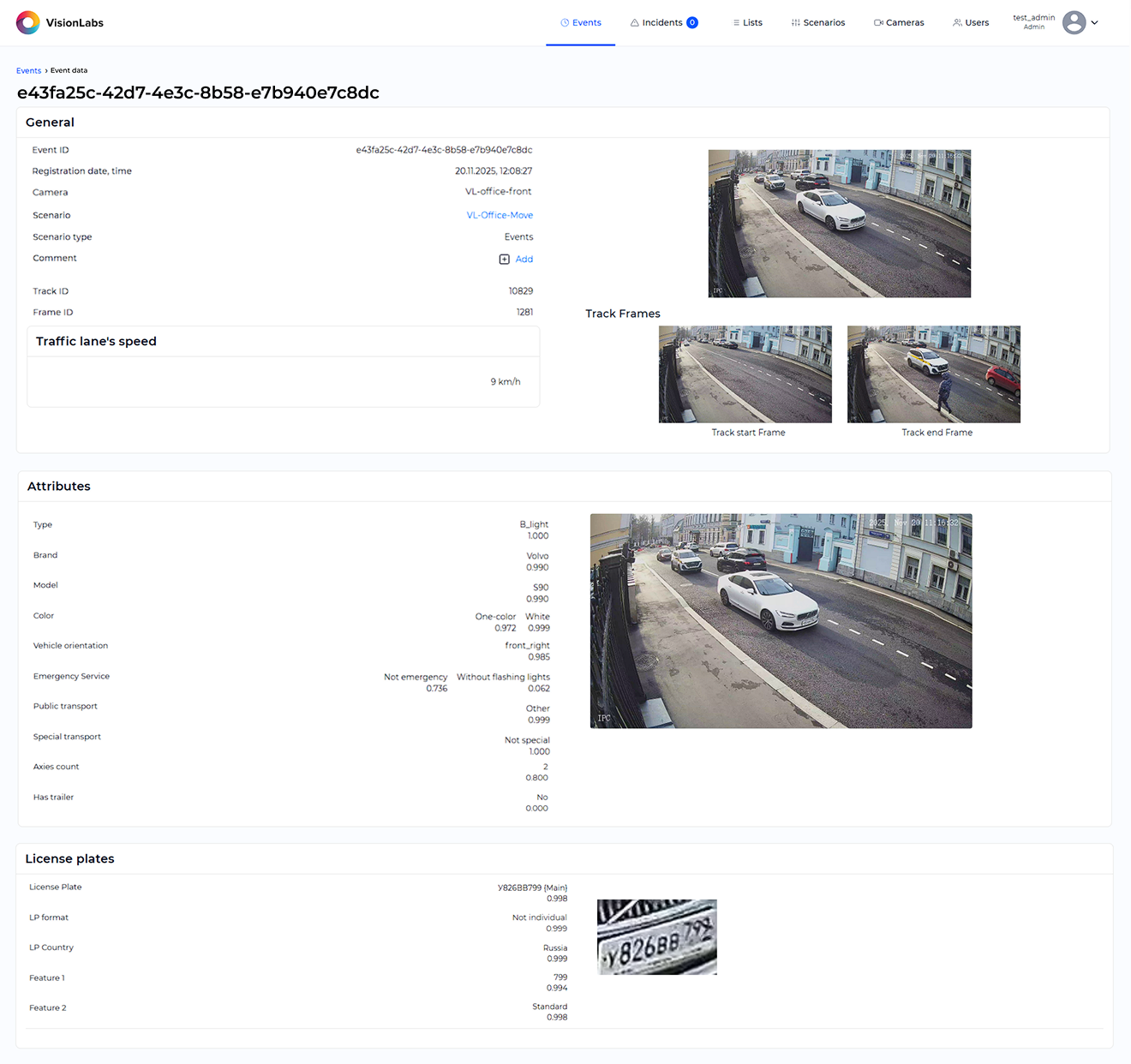The height and width of the screenshot is (1064, 1131).
Task: Expand the account menu chevron
Action: [x=1094, y=22]
